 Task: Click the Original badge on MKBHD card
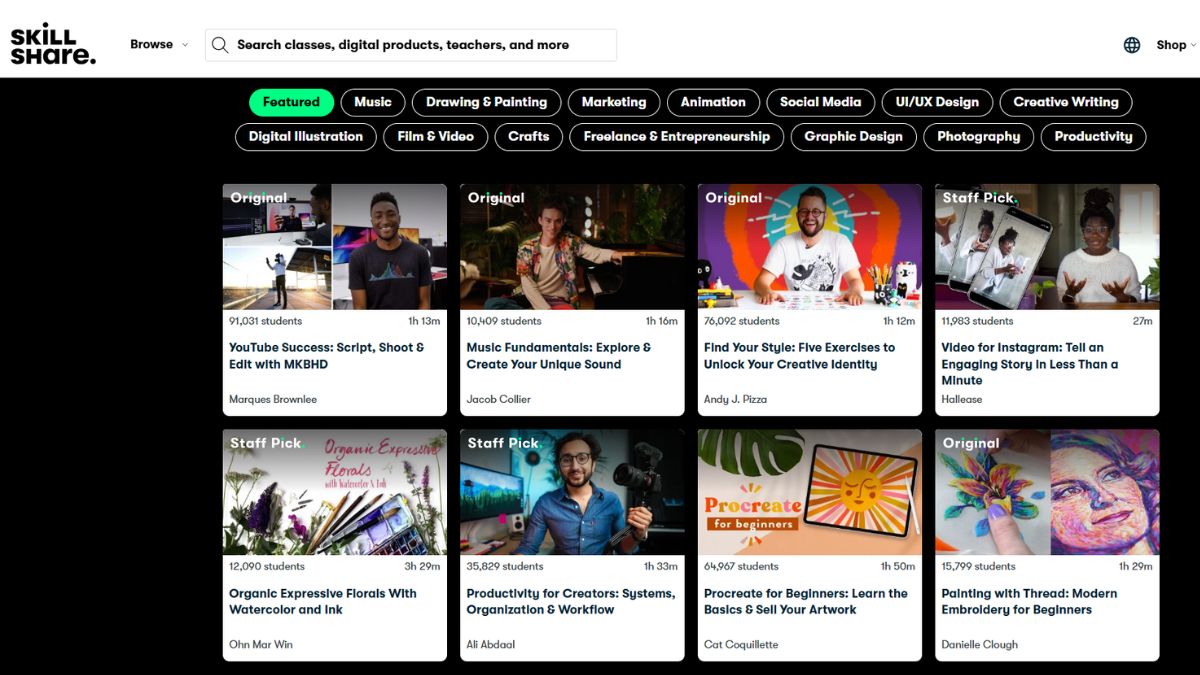click(x=259, y=198)
